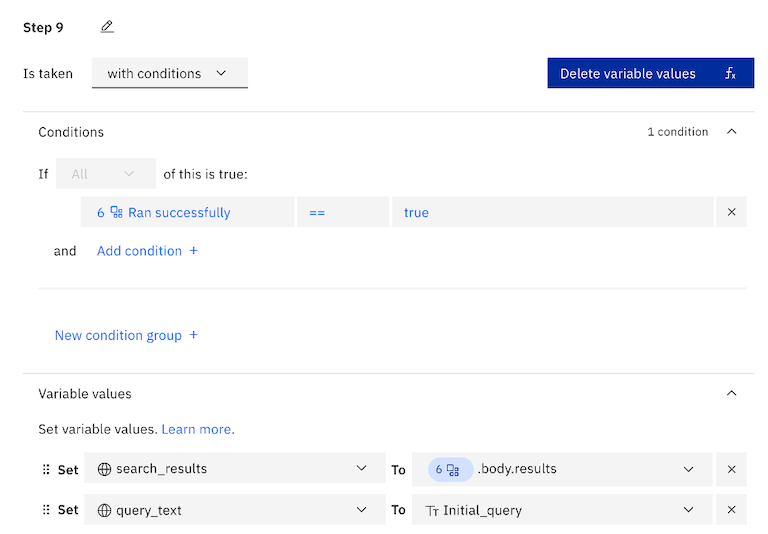
Task: Click the Delete variable values button
Action: [649, 73]
